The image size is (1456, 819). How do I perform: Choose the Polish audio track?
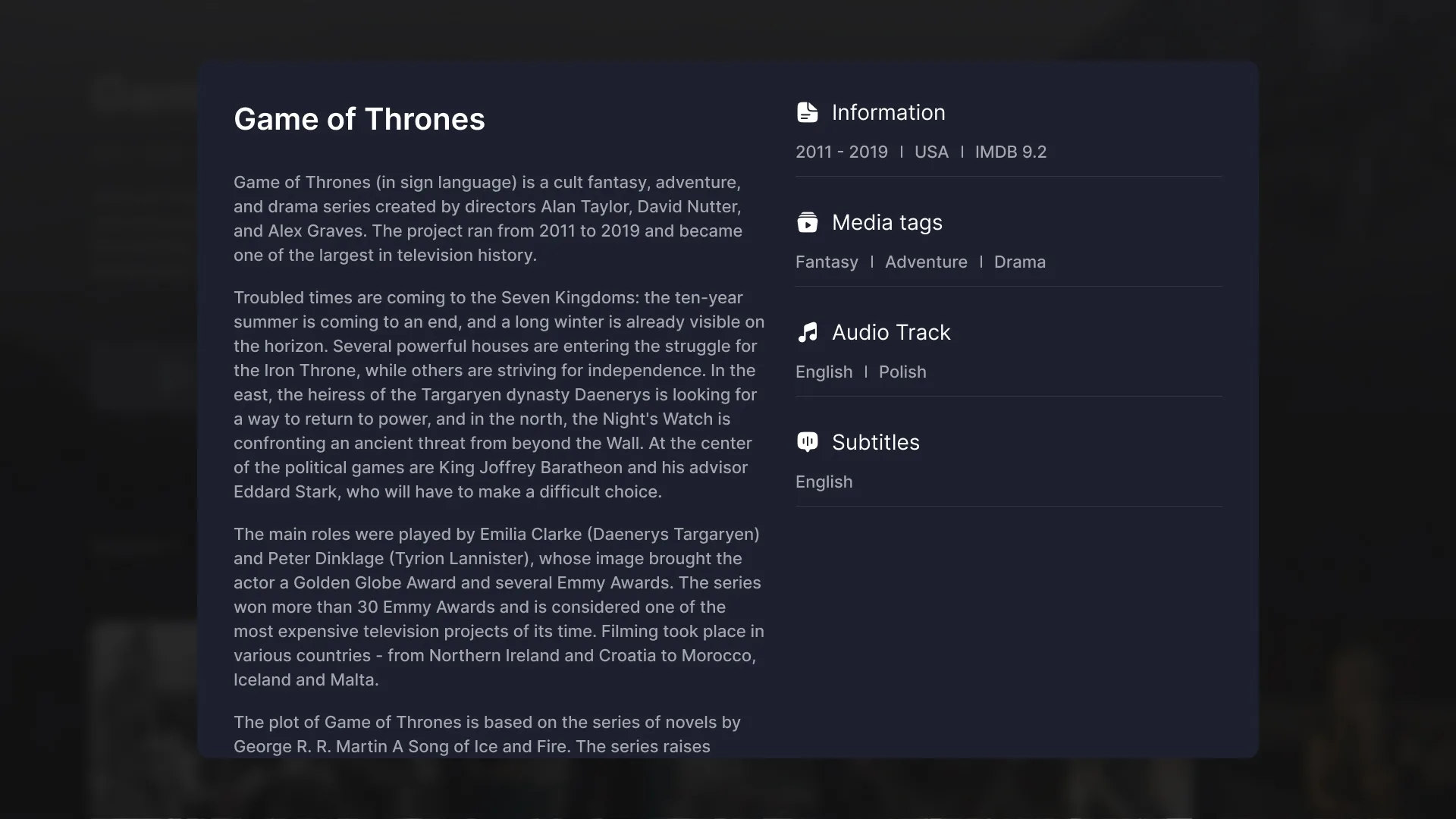point(902,372)
